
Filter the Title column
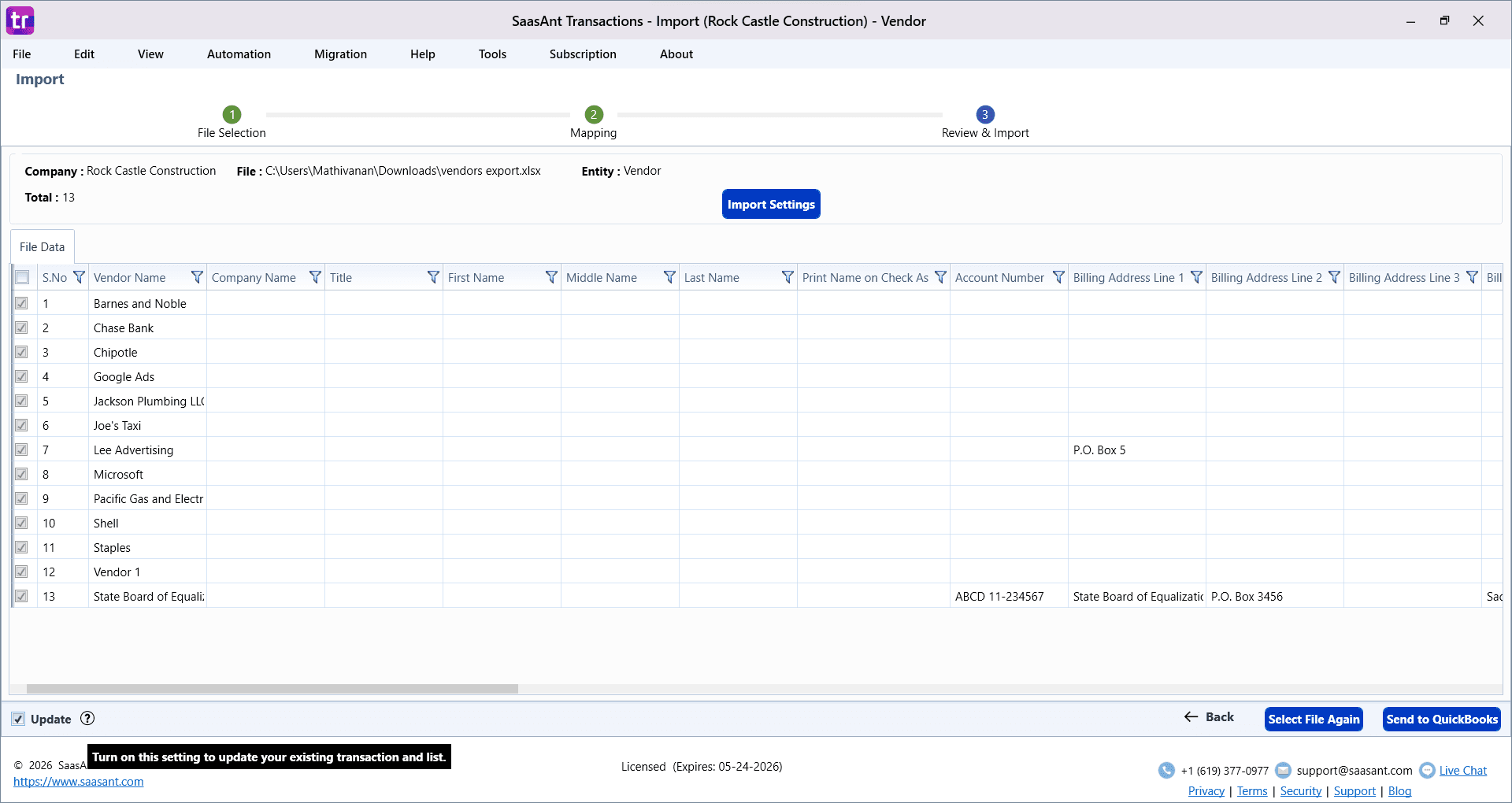click(x=433, y=277)
